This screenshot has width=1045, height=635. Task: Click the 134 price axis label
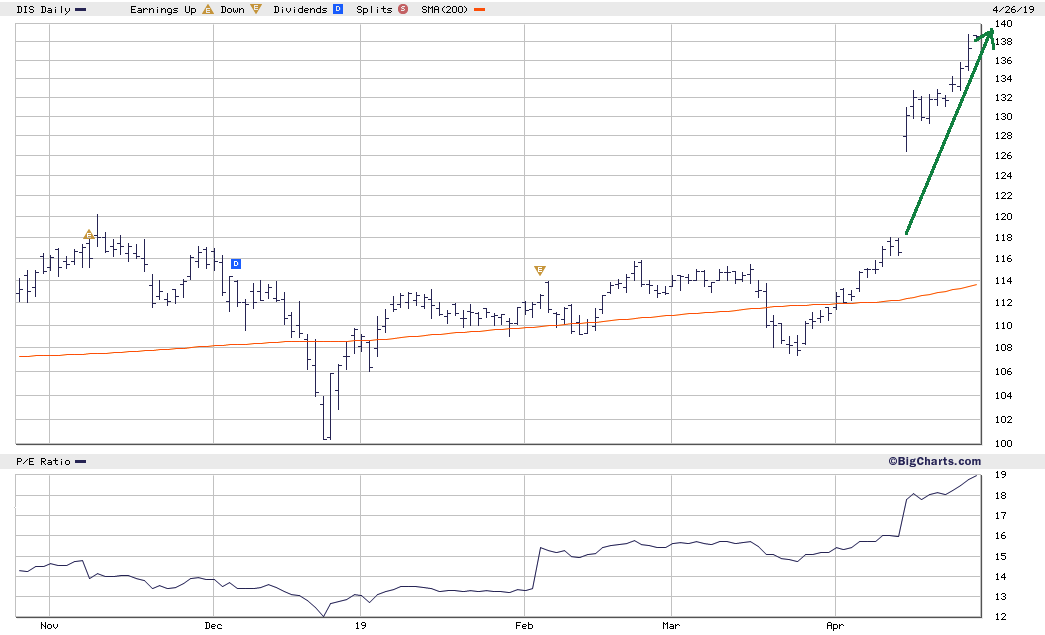click(x=1004, y=78)
